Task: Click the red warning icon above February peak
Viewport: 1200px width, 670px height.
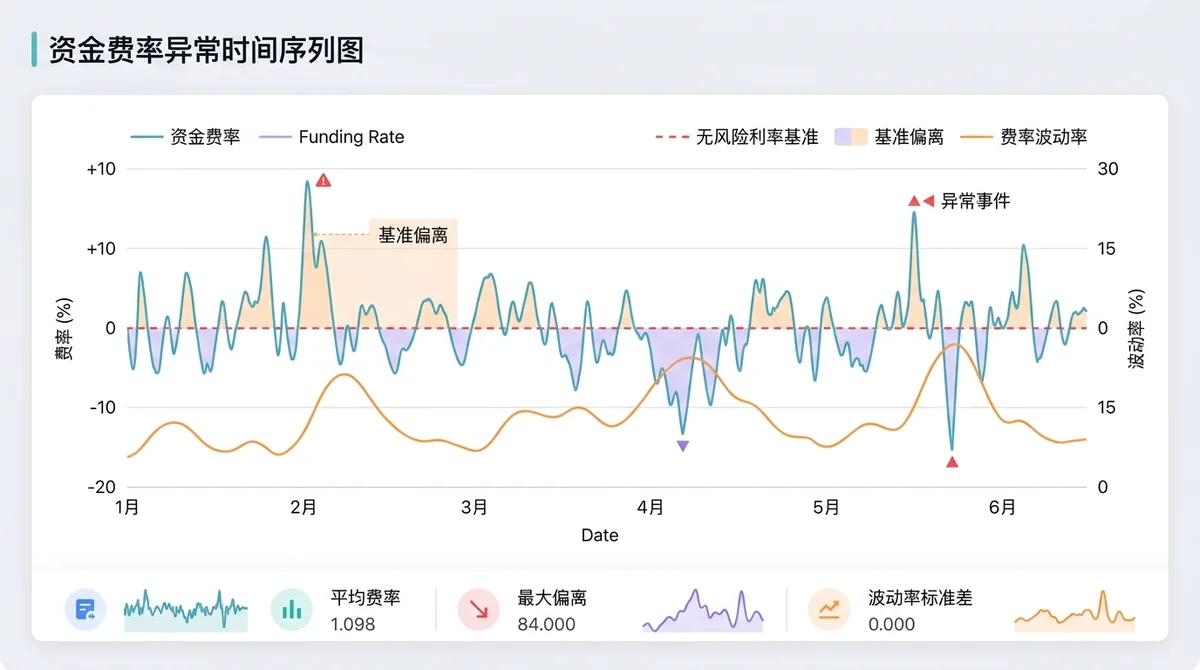Action: (323, 180)
